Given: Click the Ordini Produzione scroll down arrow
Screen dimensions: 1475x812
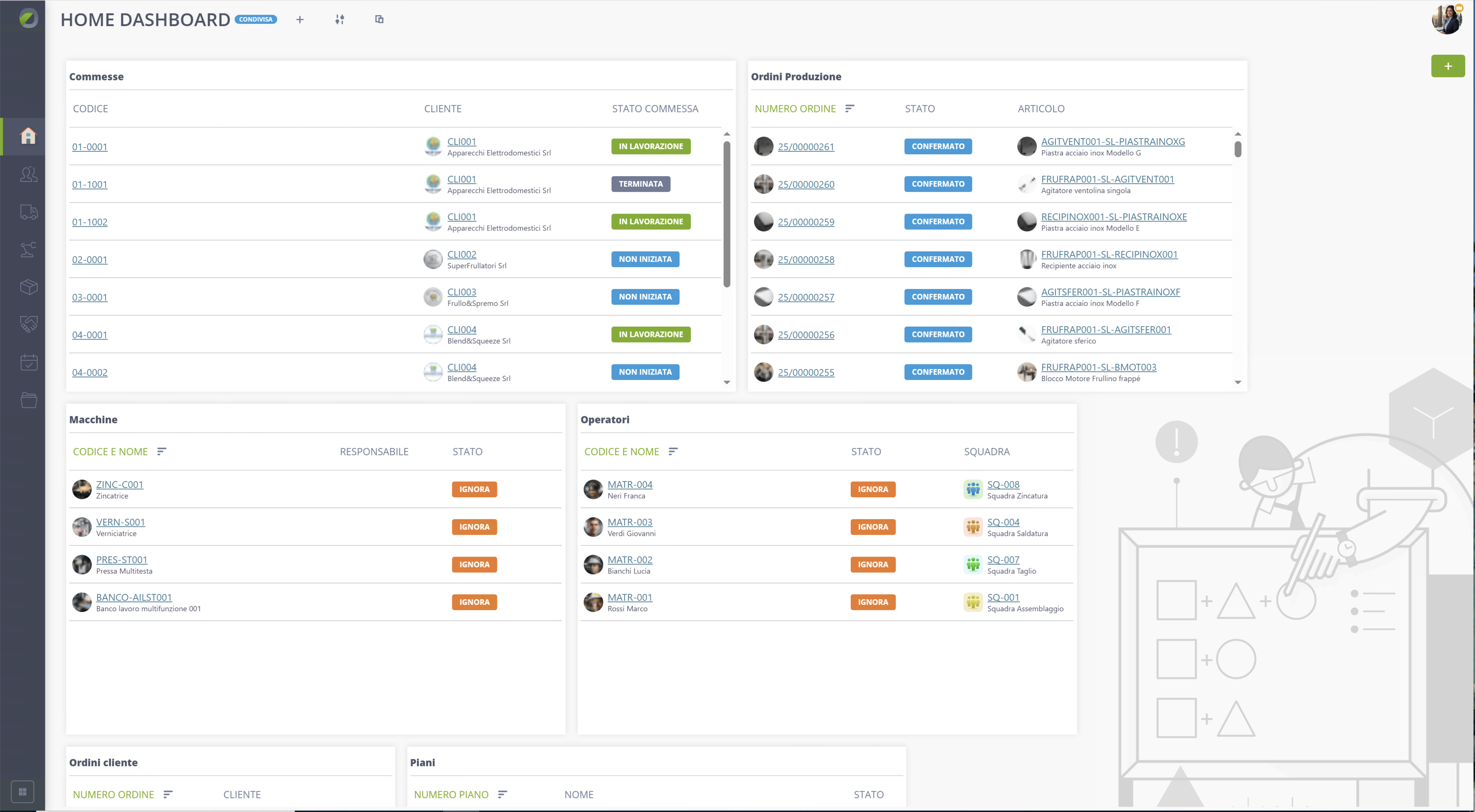Looking at the screenshot, I should coord(1237,382).
